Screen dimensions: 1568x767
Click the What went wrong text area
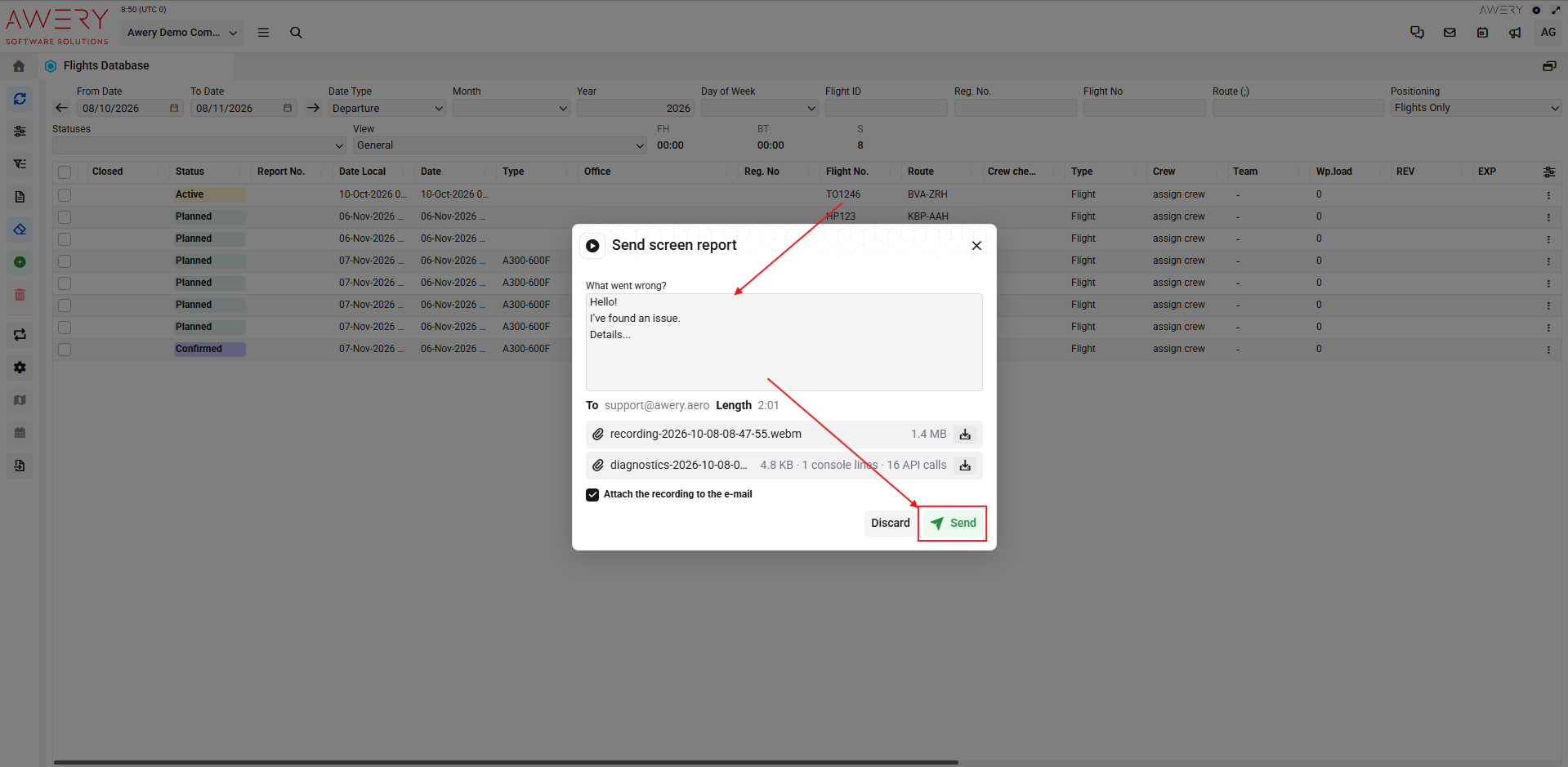click(x=784, y=342)
